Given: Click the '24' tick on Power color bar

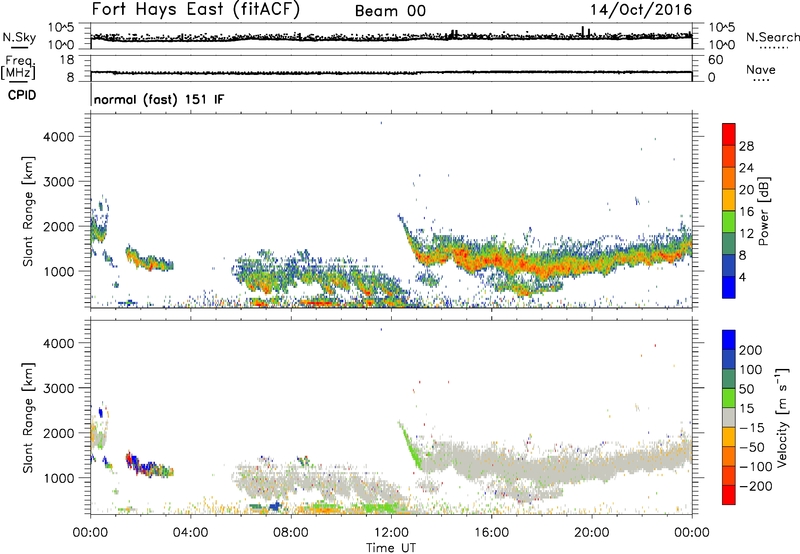Looking at the screenshot, I should coord(746,168).
